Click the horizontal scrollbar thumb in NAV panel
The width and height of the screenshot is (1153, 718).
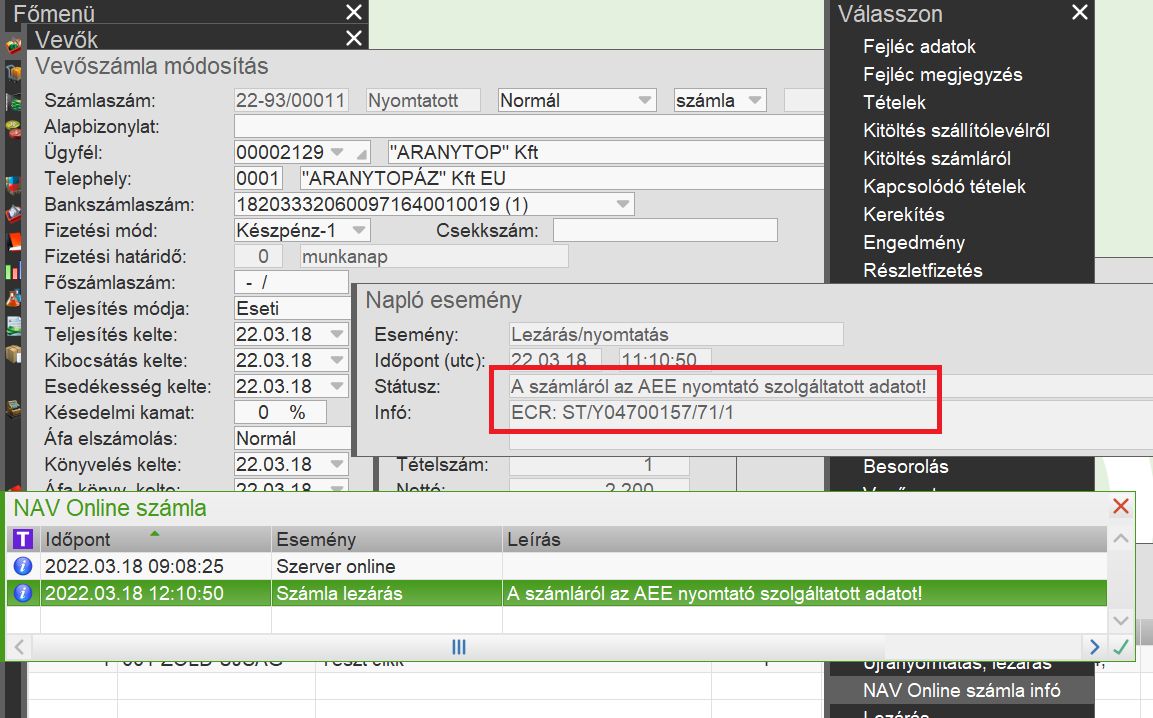point(459,647)
